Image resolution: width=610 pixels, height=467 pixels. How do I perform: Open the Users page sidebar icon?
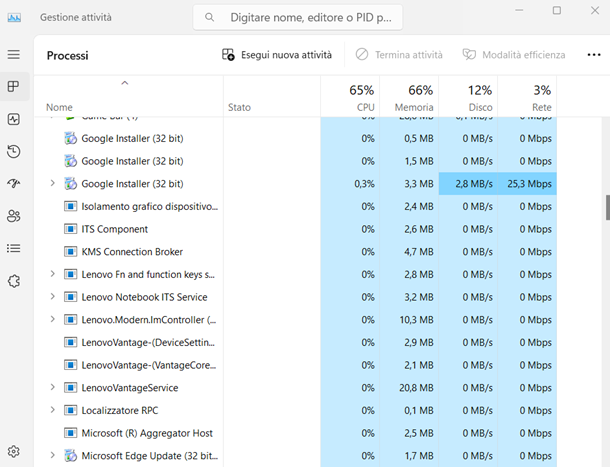point(14,216)
